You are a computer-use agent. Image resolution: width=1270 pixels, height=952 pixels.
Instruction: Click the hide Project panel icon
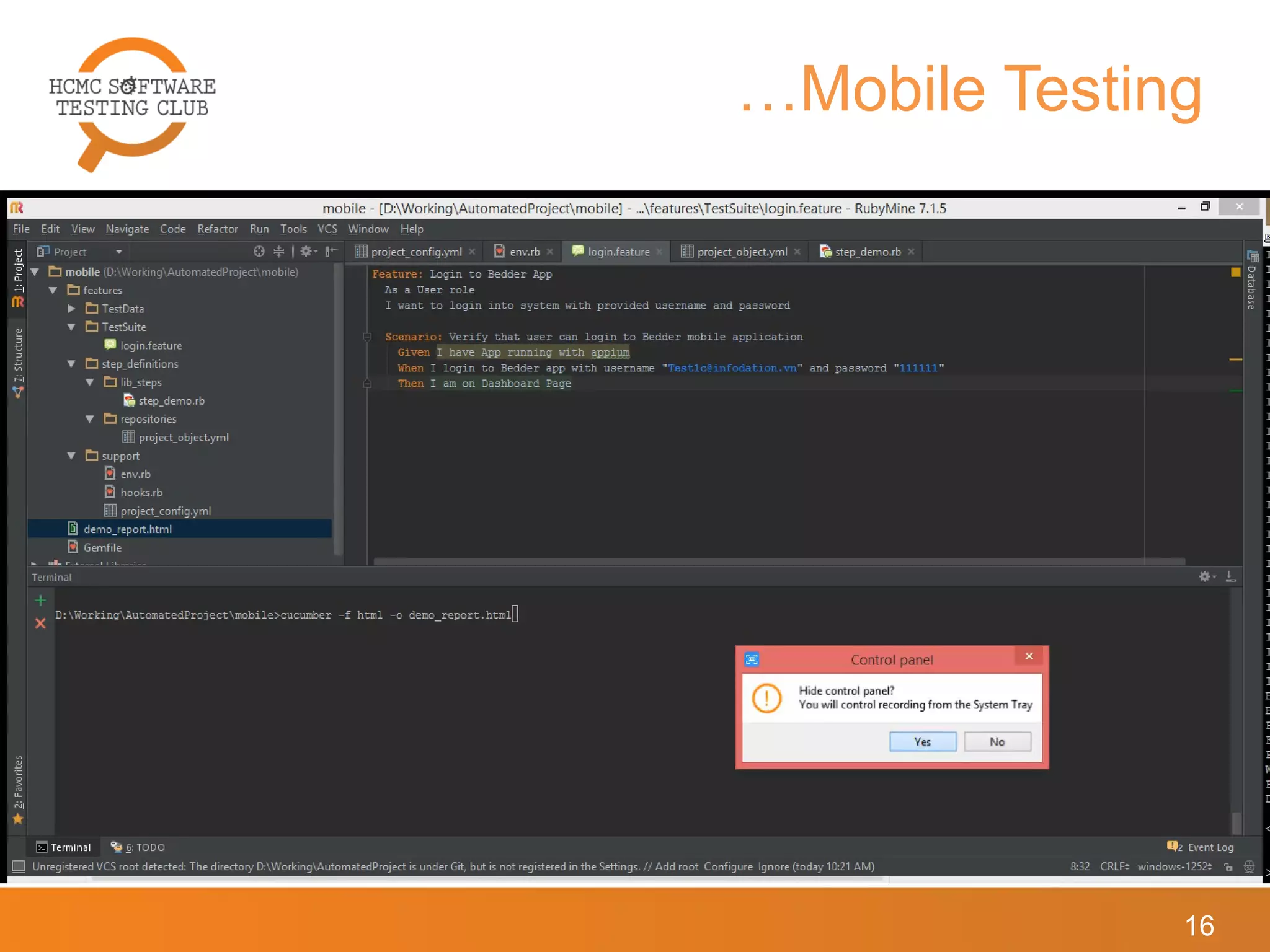[331, 252]
